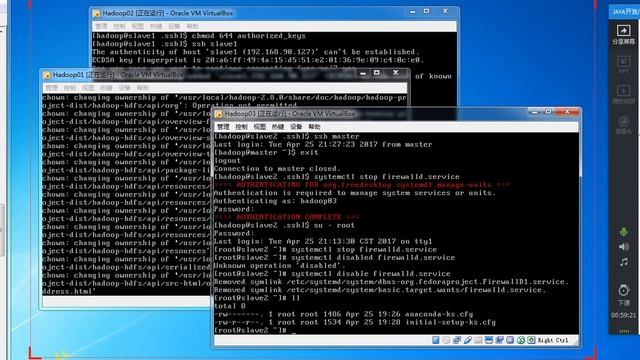Click the purple CPU features icon in Hadoop03 status bar
Image resolution: width=640 pixels, height=360 pixels.
pyautogui.click(x=510, y=340)
